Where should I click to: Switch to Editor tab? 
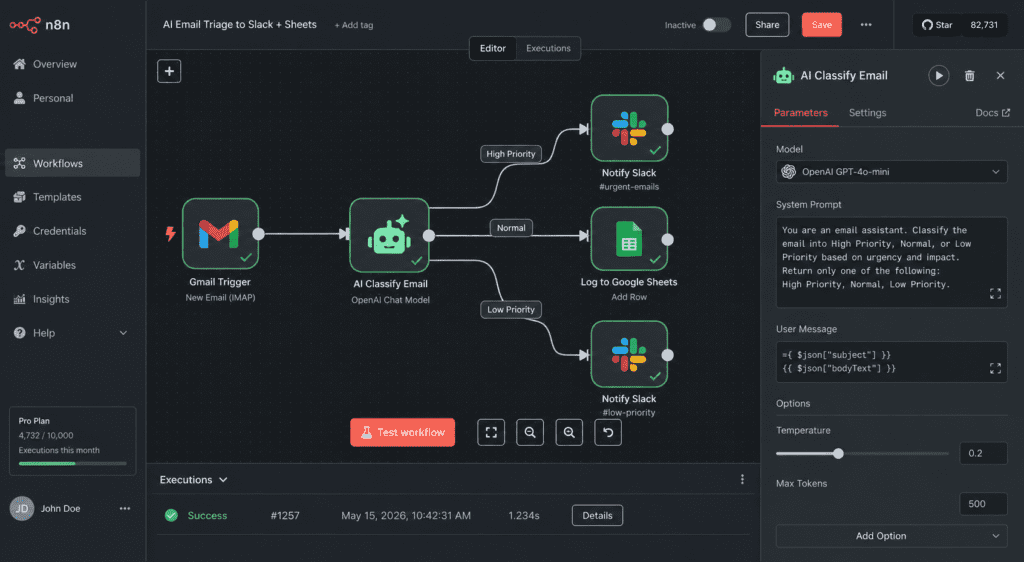[x=492, y=48]
